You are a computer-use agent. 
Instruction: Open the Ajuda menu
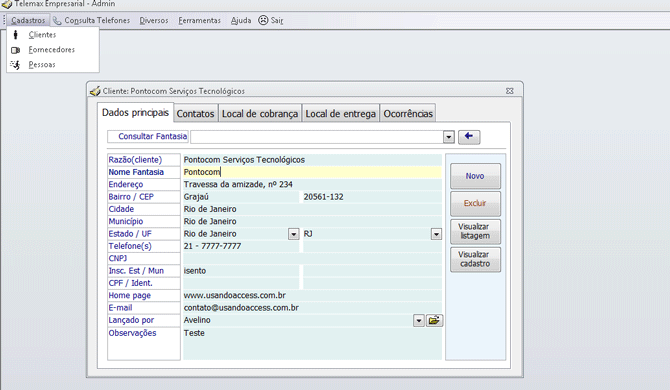(241, 20)
